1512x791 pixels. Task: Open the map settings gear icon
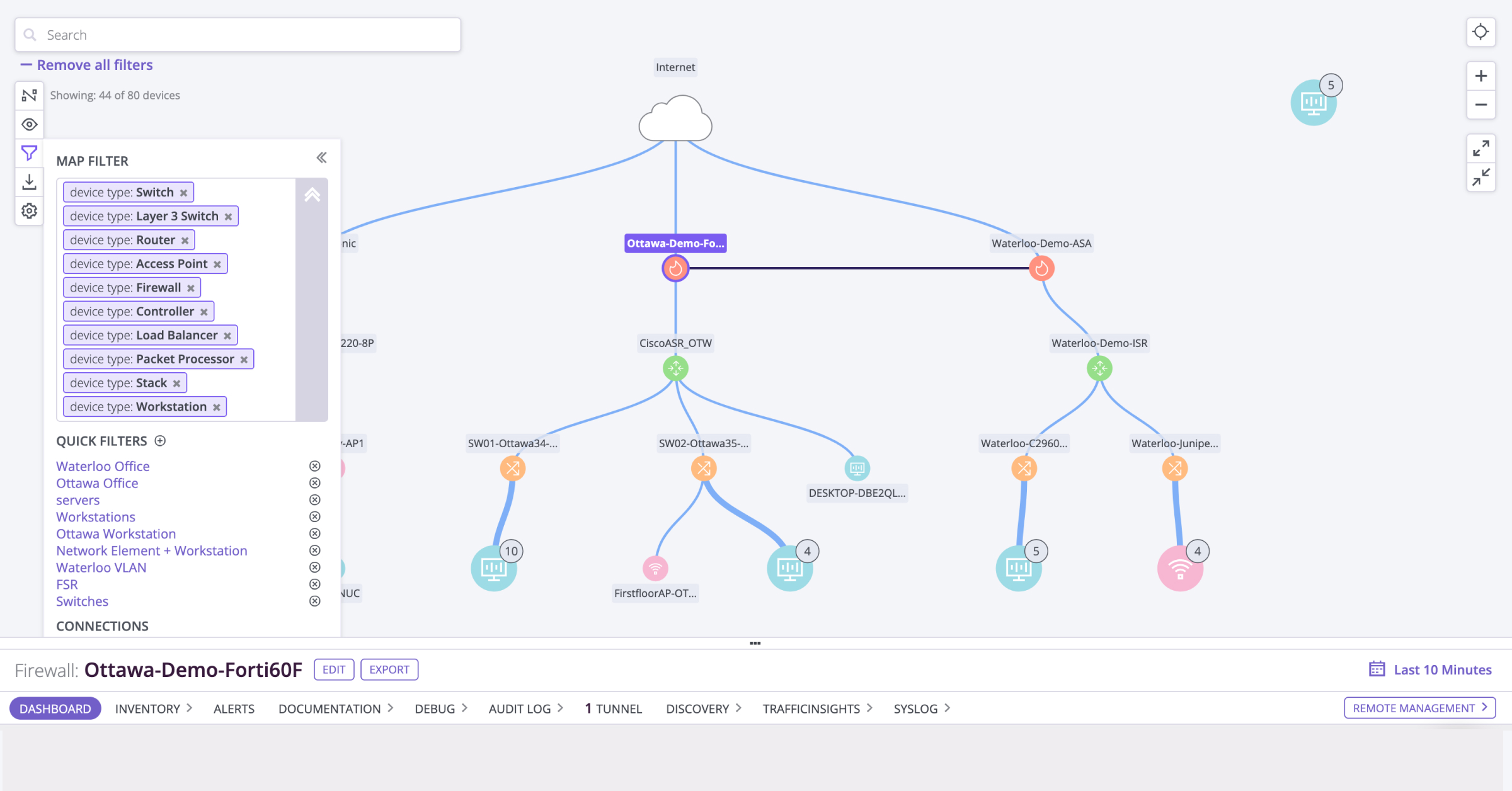tap(30, 210)
